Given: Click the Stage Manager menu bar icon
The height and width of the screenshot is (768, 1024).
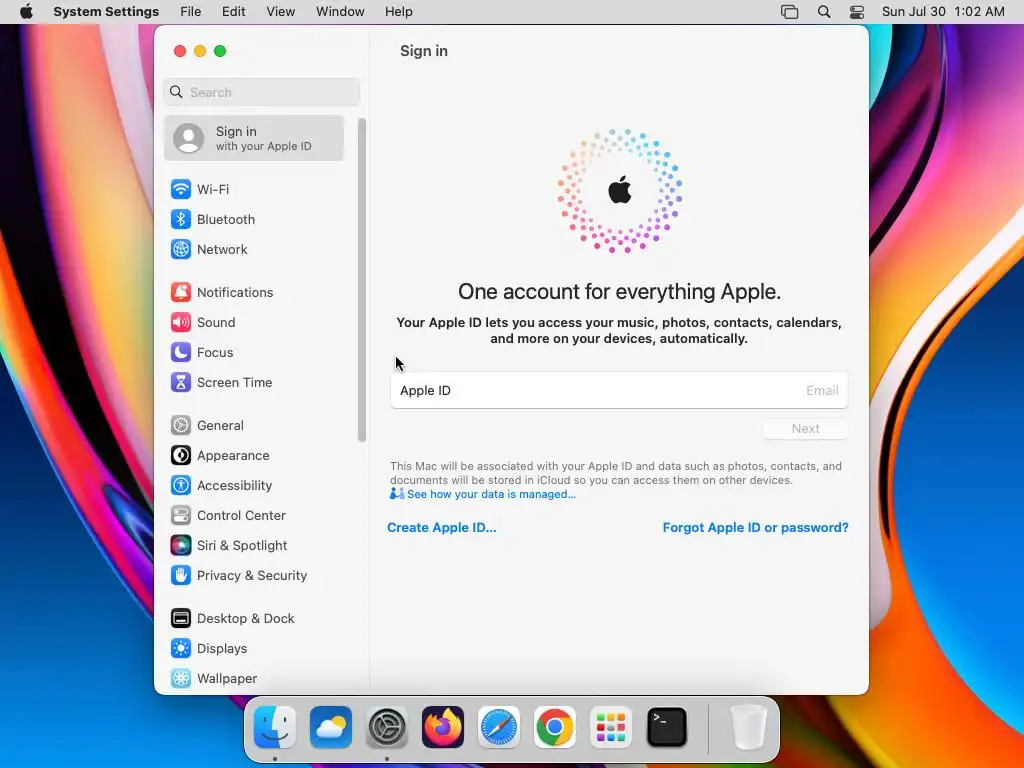Looking at the screenshot, I should coord(790,12).
